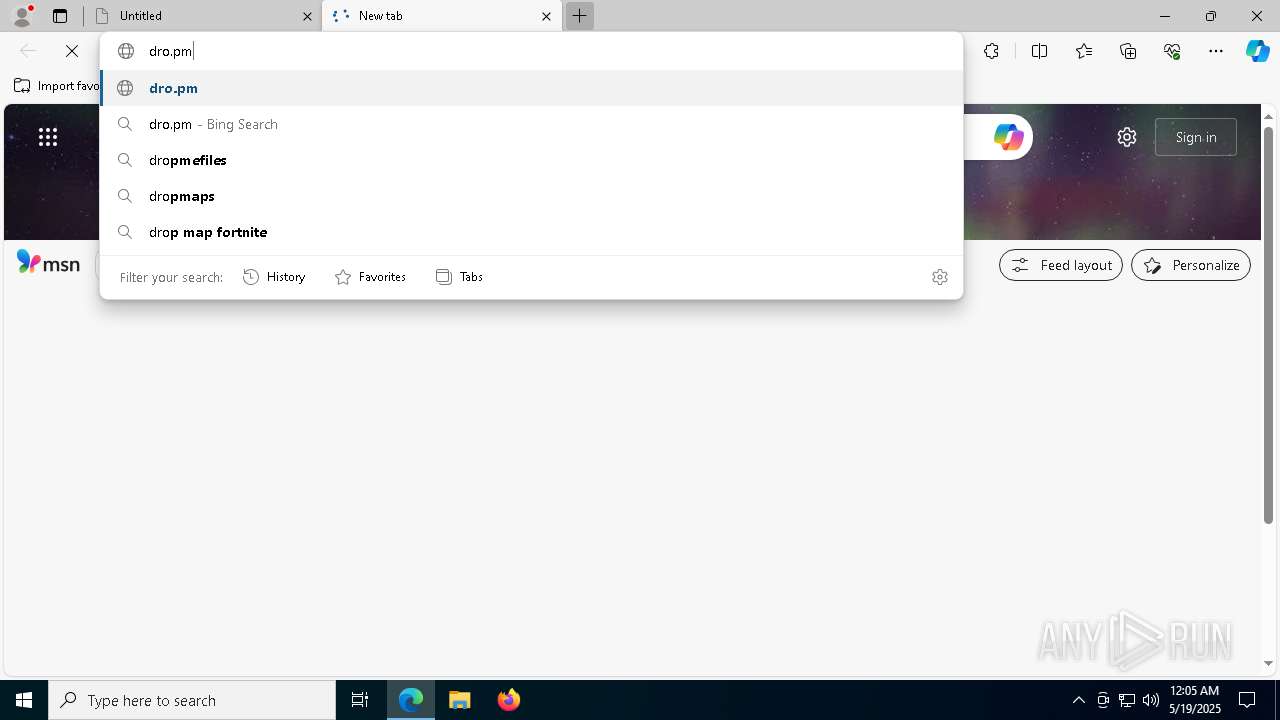Screen dimensions: 1280x720
Task: Click the page vertical scrollbar
Action: coord(1269,325)
